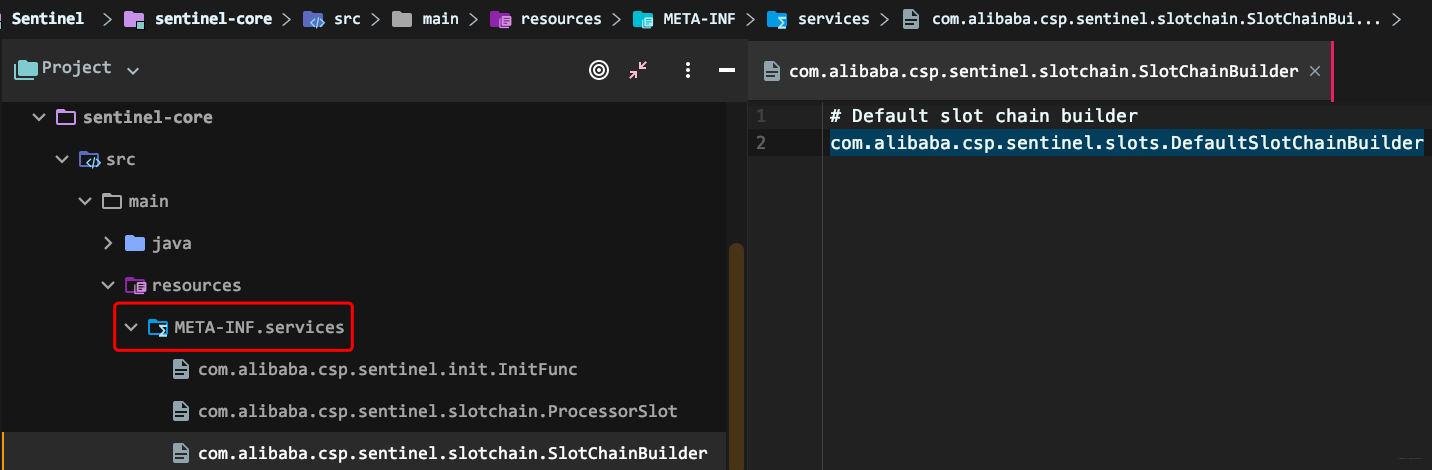Open com.alibaba.csp.sentinel.init.InitFunc file
The image size is (1432, 470).
click(x=388, y=369)
